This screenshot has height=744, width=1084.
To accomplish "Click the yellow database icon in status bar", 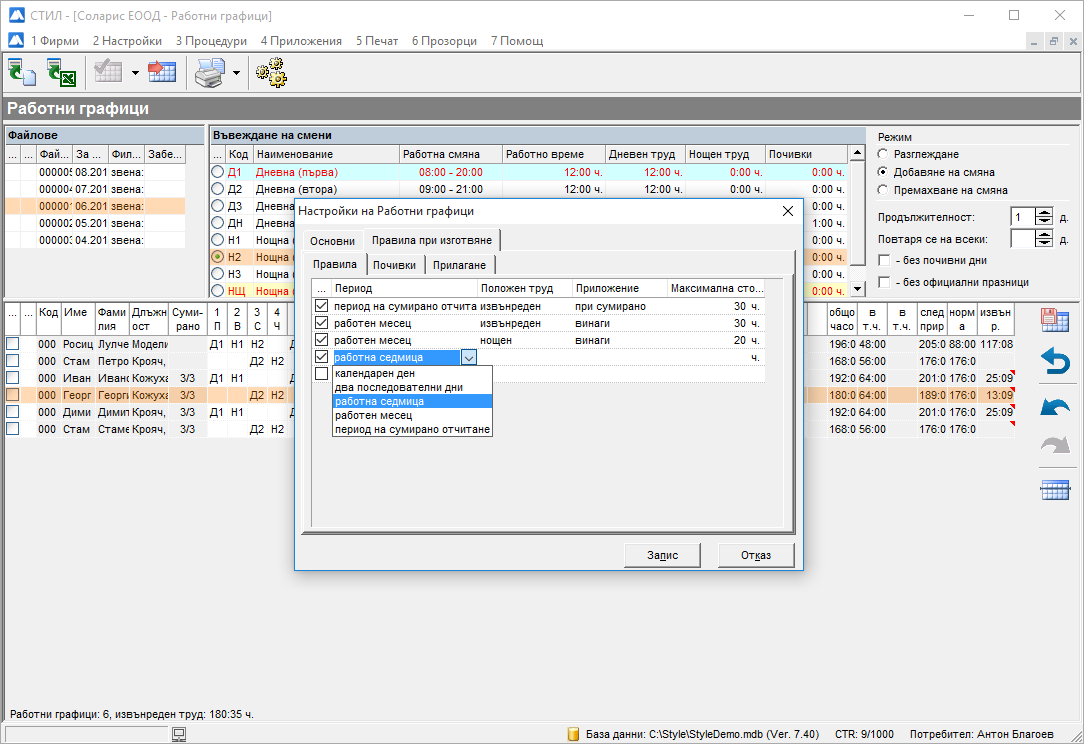I will [x=573, y=734].
